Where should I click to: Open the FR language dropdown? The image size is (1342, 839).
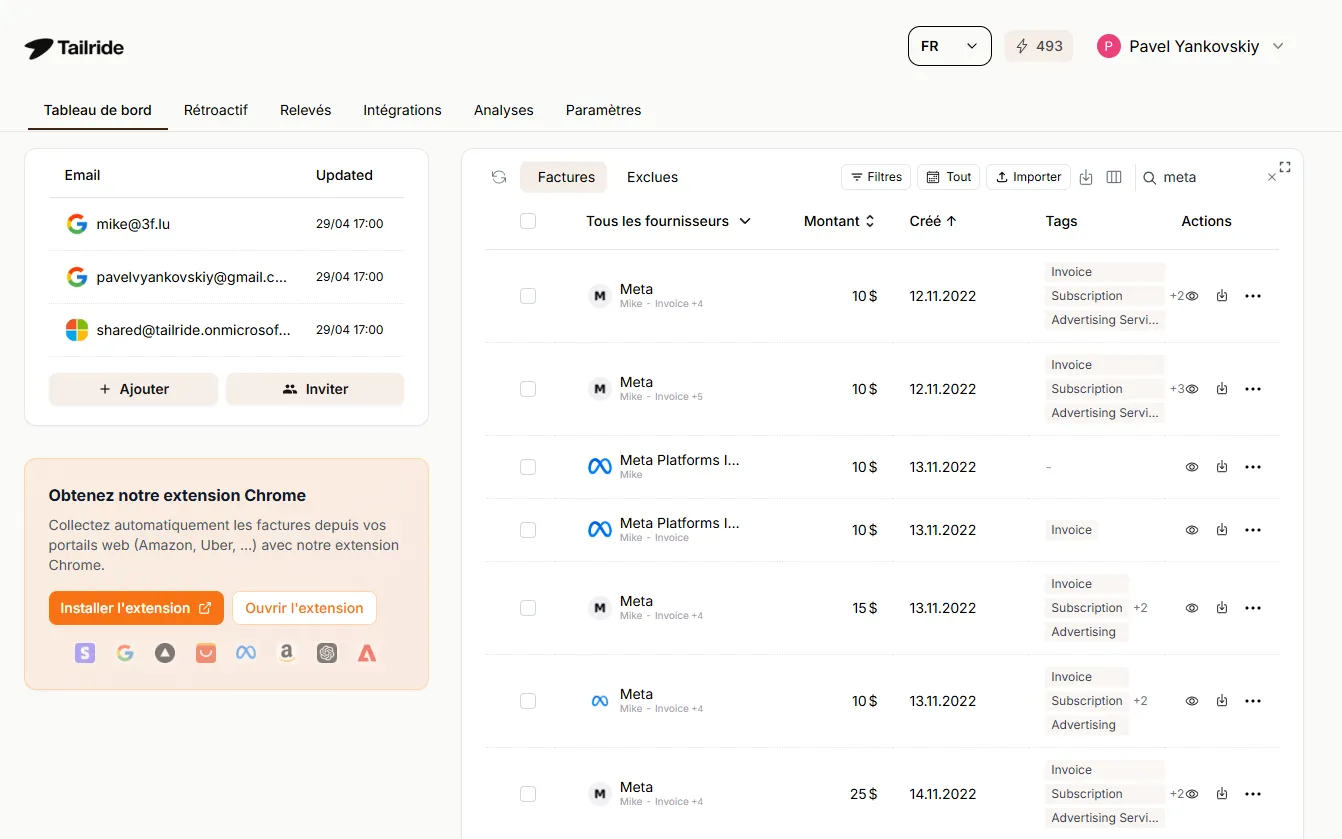tap(948, 45)
